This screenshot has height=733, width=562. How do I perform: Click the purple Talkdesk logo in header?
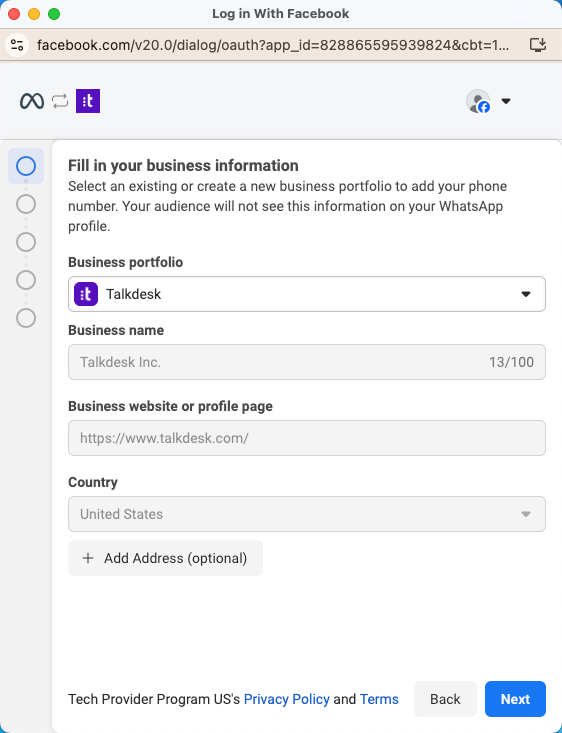pos(88,101)
